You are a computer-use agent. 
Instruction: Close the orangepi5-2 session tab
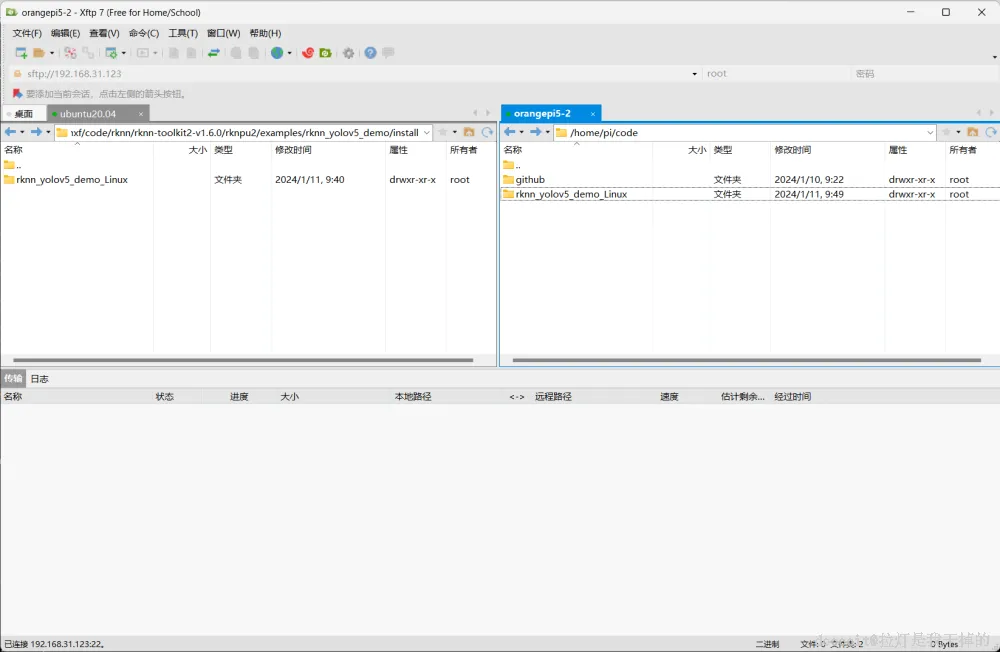[592, 114]
